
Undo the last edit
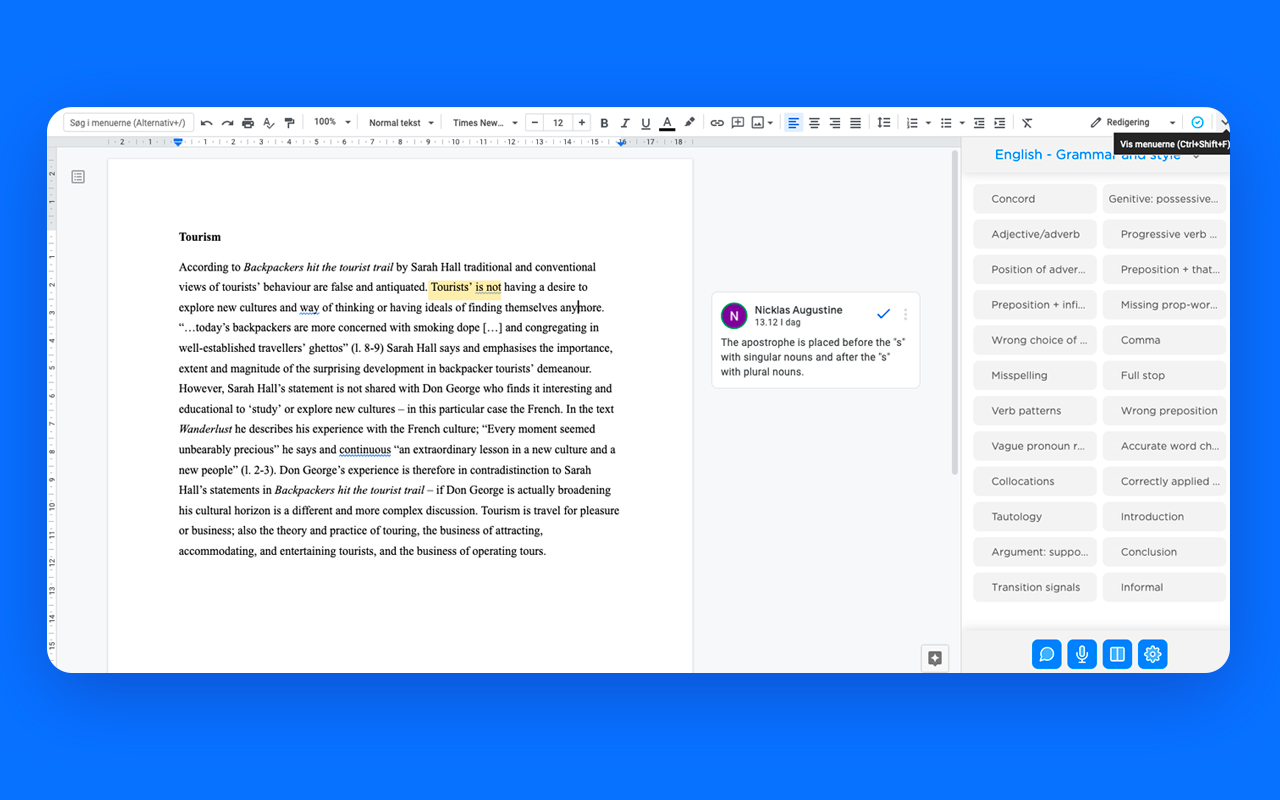(207, 123)
